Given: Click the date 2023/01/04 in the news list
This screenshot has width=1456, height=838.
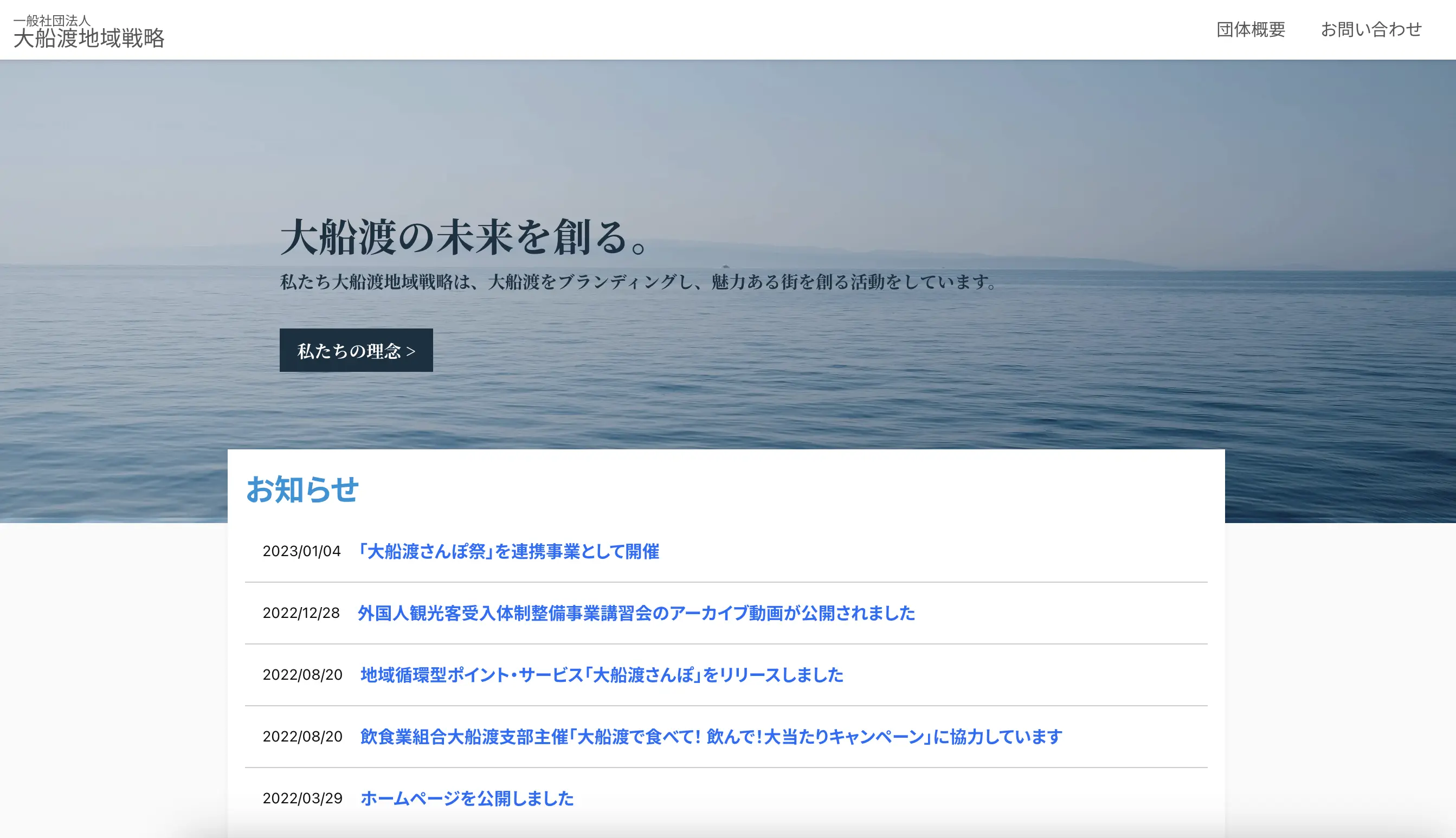Looking at the screenshot, I should [302, 552].
